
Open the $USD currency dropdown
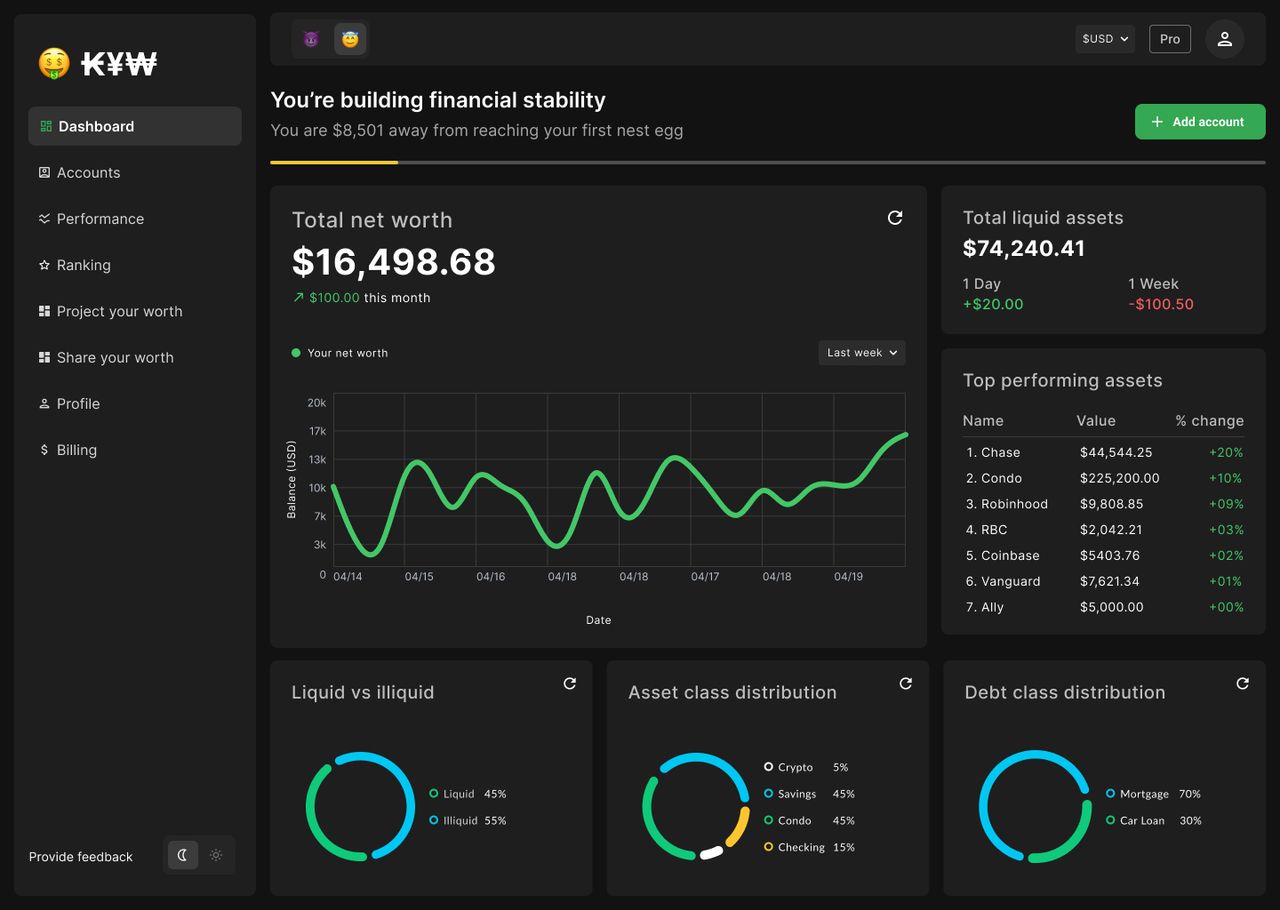[1105, 39]
